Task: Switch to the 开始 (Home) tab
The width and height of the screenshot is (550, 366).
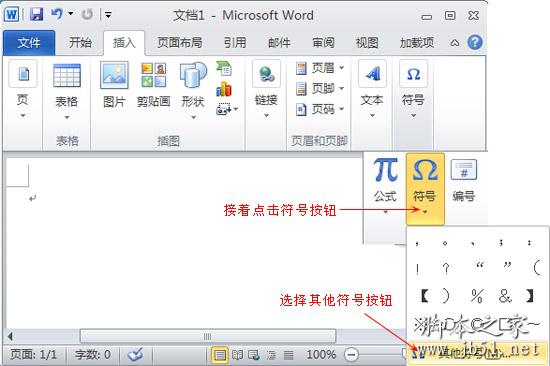Action: click(80, 43)
